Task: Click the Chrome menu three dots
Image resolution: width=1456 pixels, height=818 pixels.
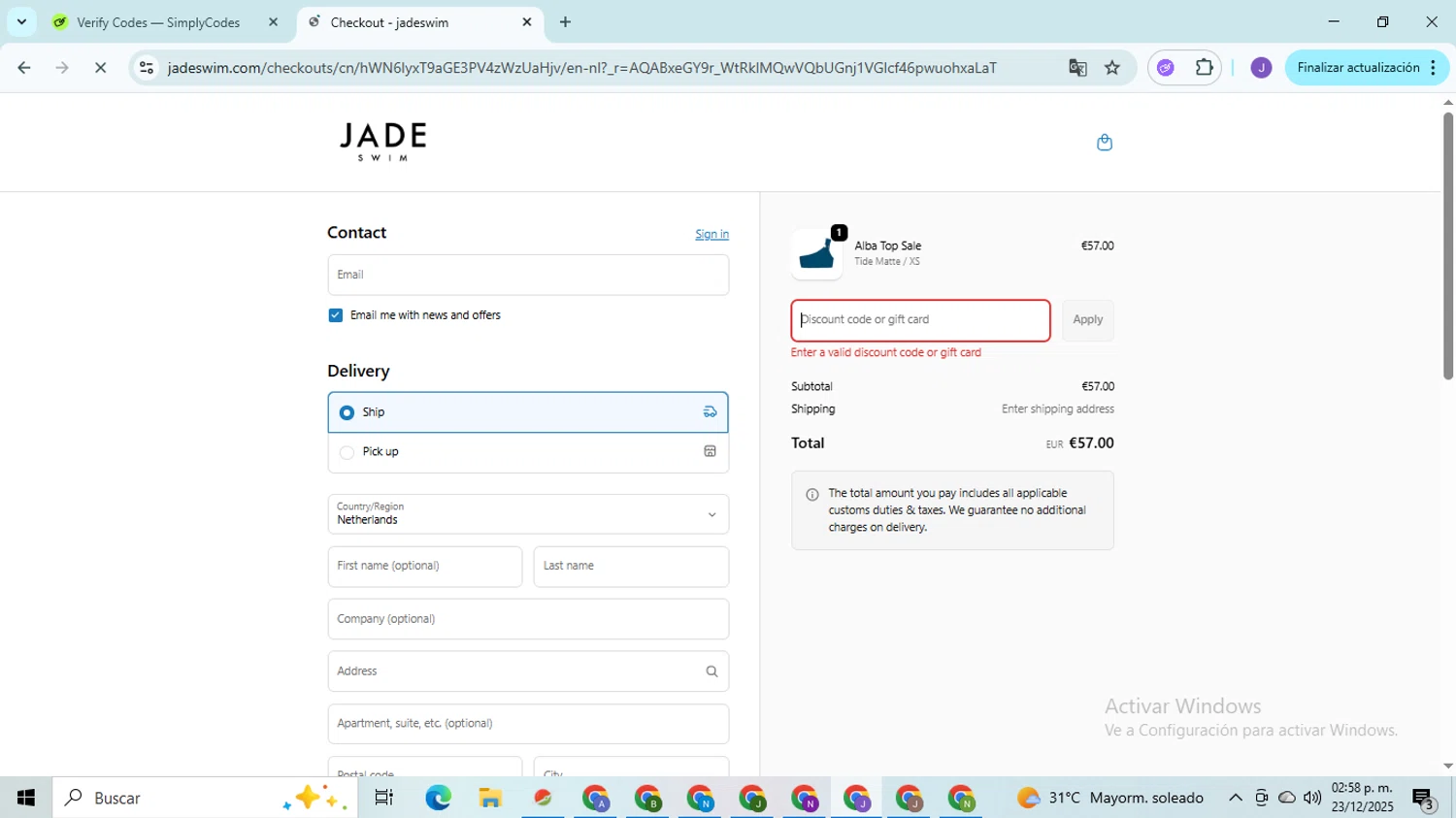Action: pyautogui.click(x=1433, y=68)
